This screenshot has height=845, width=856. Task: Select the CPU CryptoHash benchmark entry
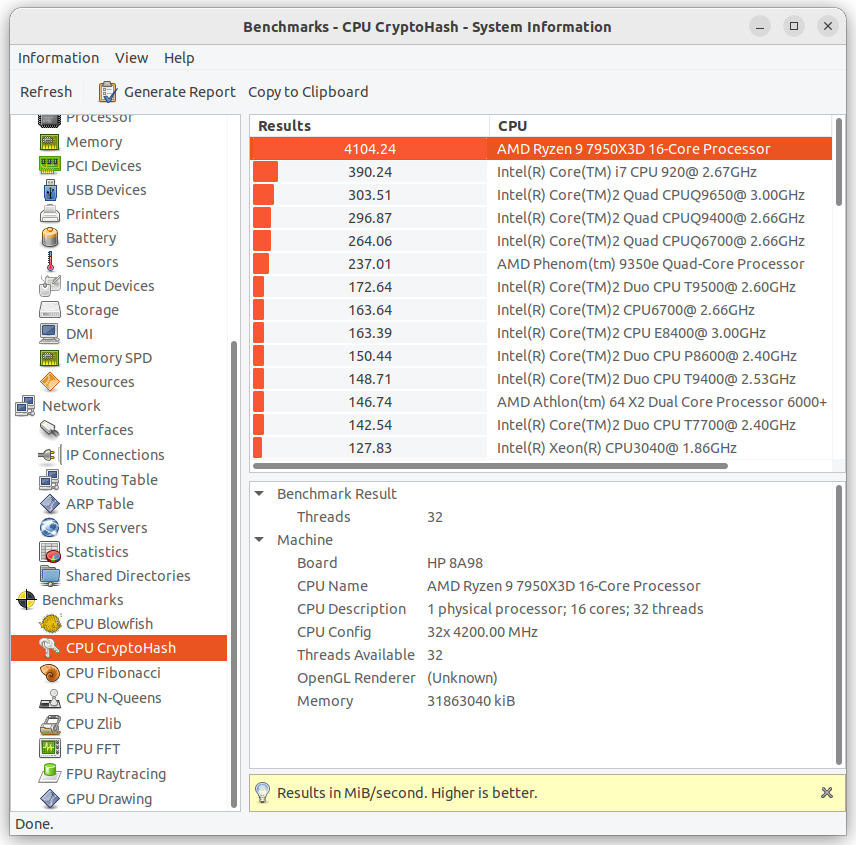click(118, 648)
